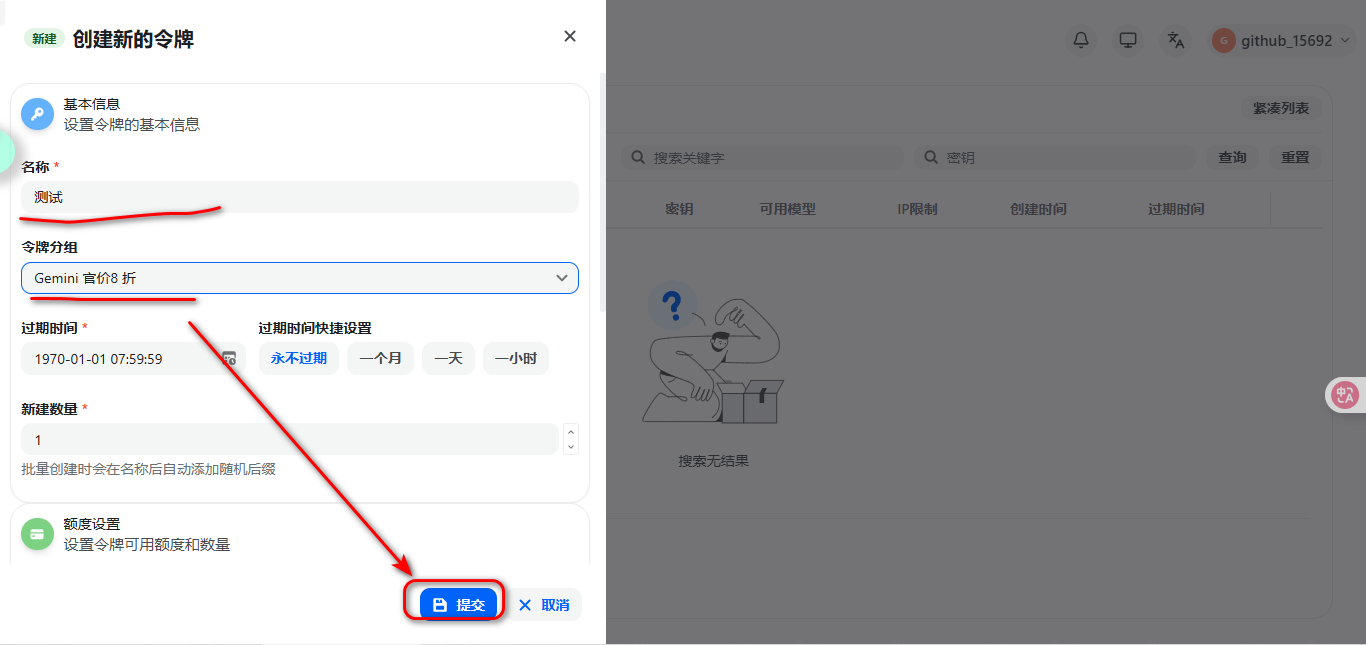Increase 新建数量 with the stepper arrow
This screenshot has width=1366, height=645.
571,432
